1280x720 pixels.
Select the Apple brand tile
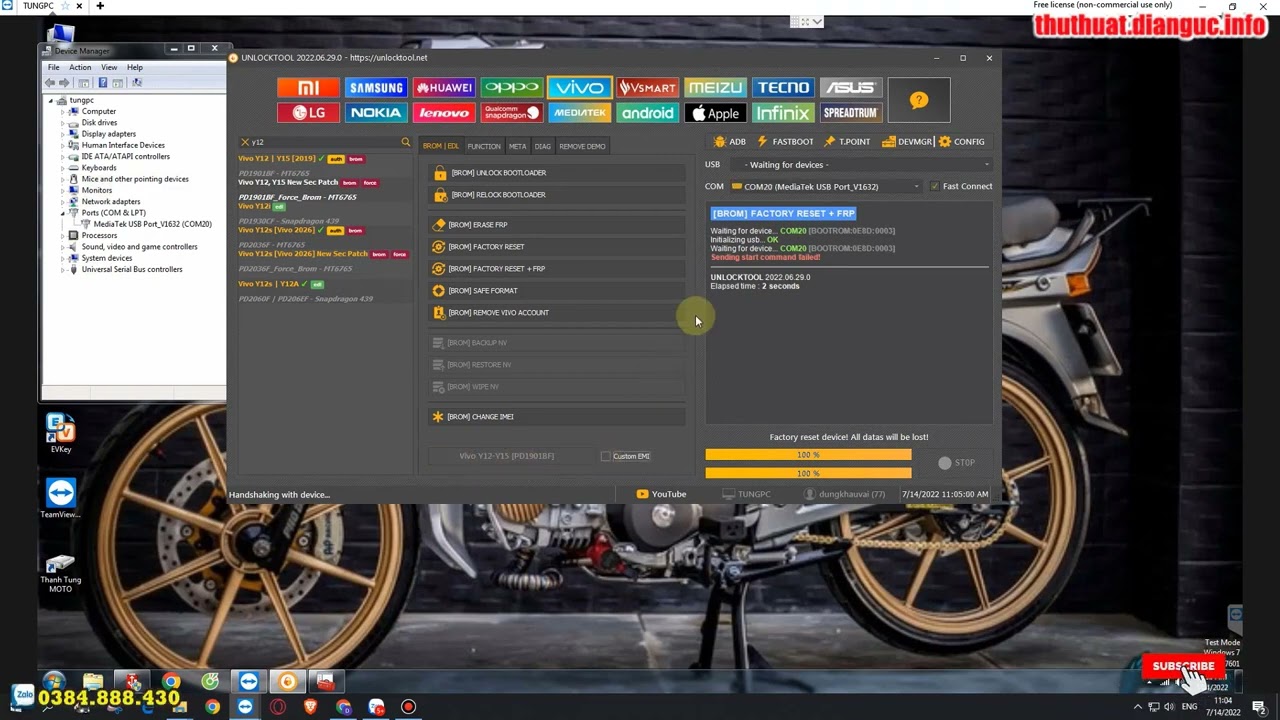tap(715, 113)
